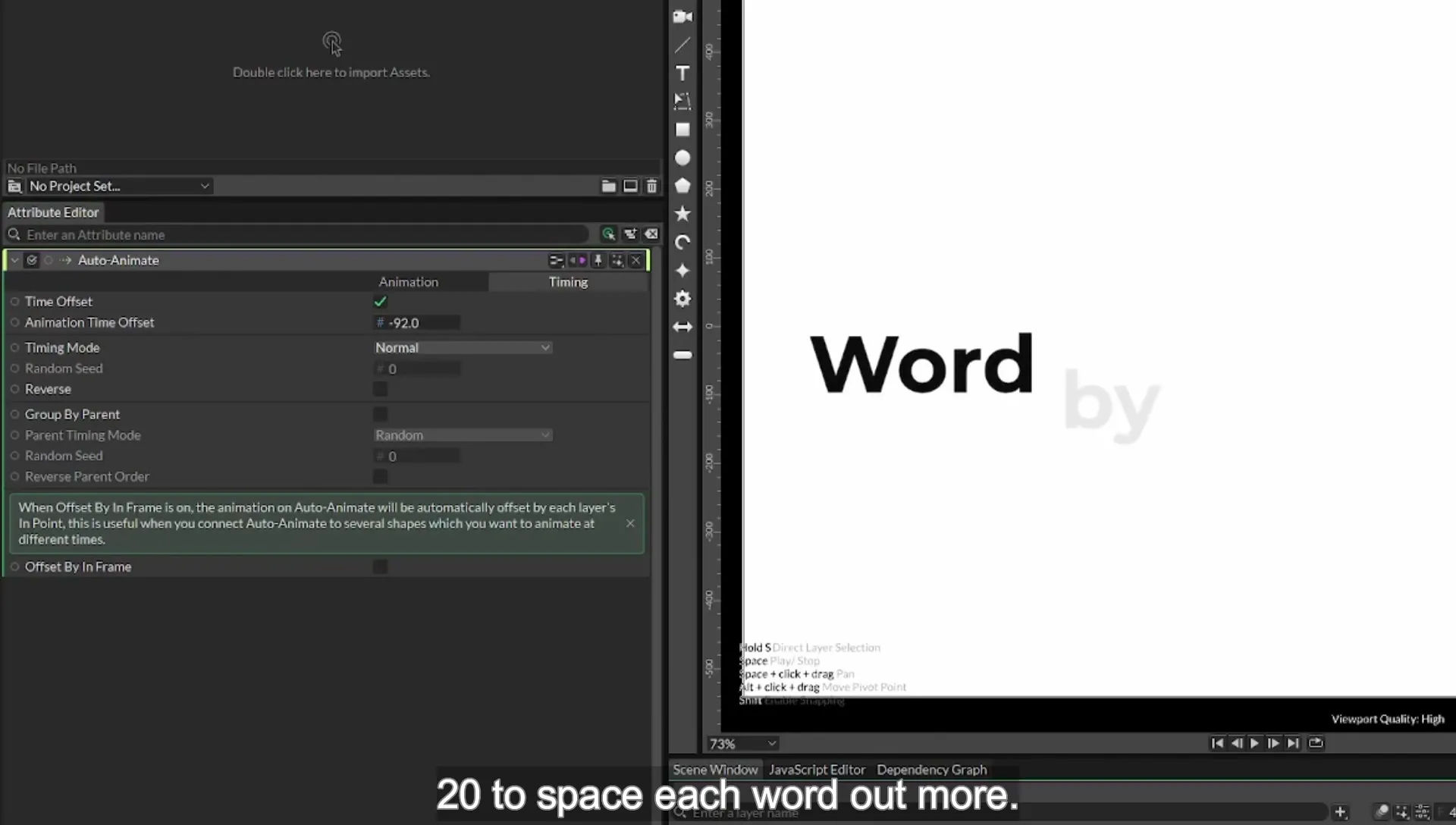Enable the Reverse checkbox
This screenshot has width=1456, height=825.
coord(380,389)
